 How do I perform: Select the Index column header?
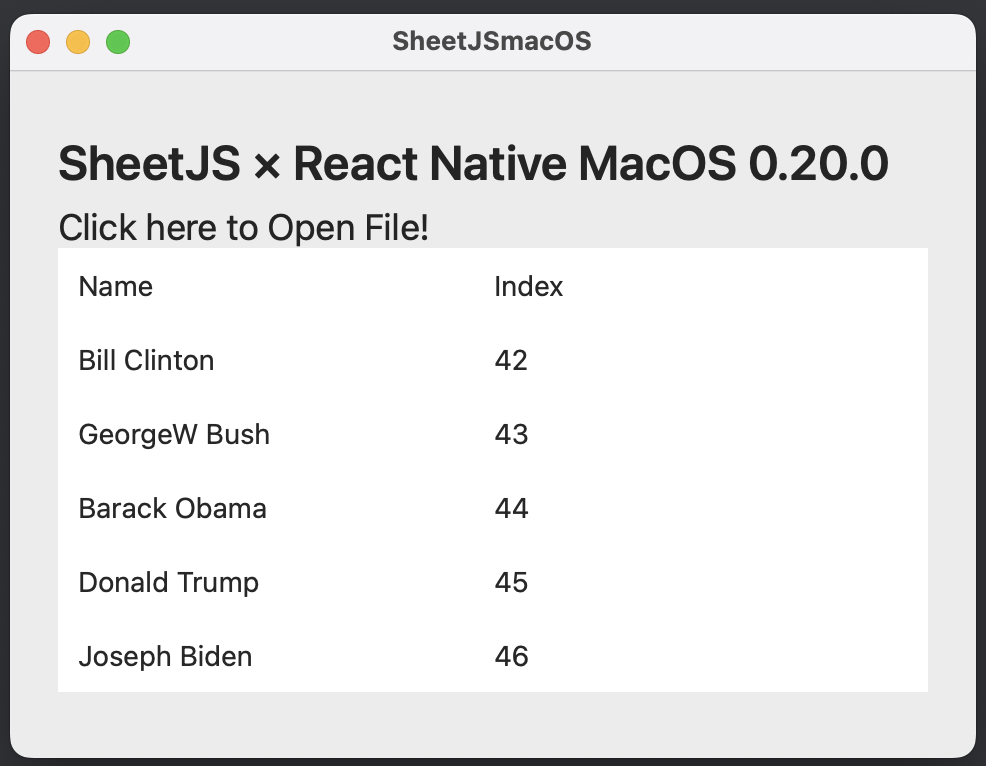[x=529, y=287]
